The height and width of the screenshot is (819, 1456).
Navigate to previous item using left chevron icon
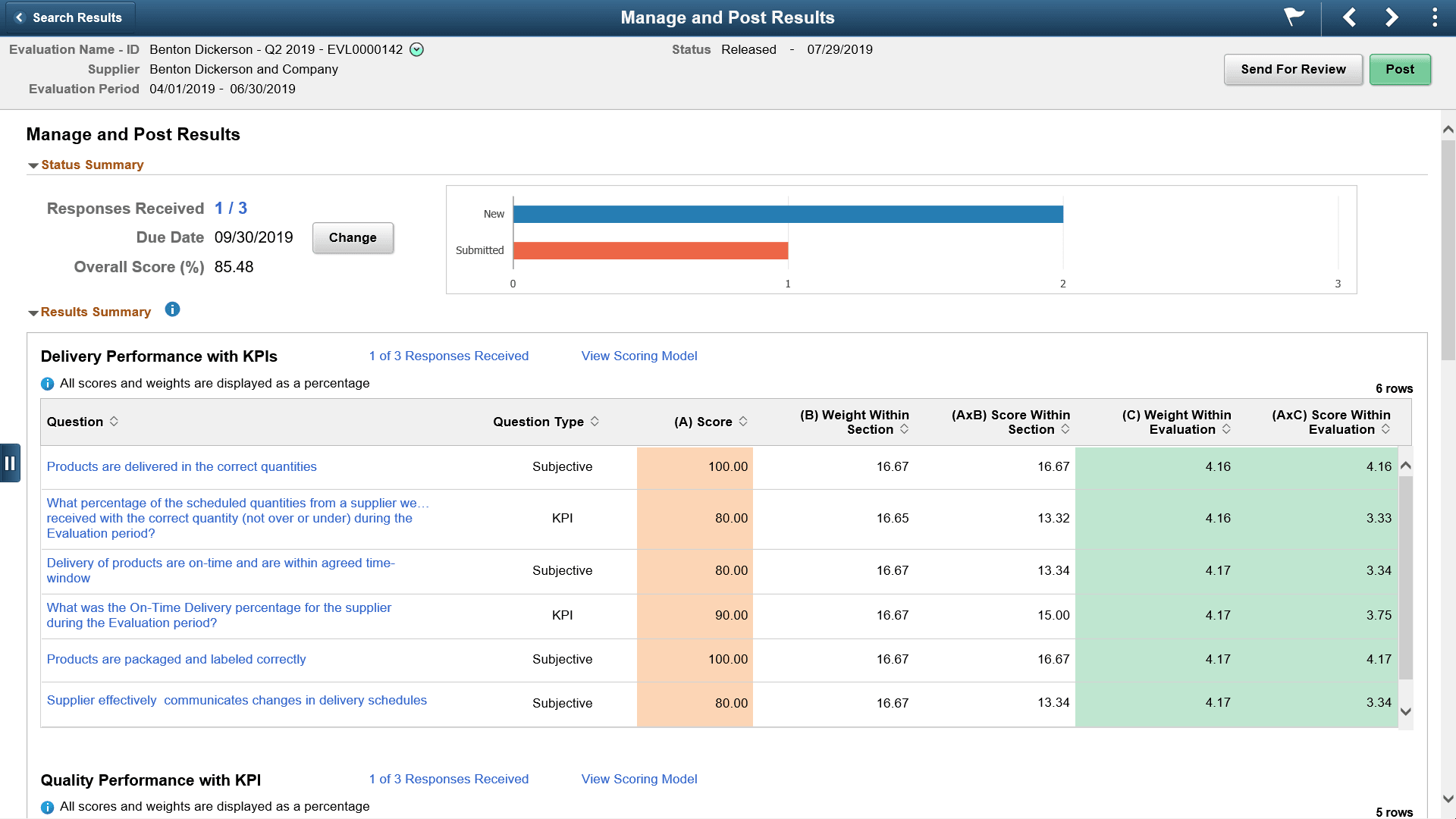(1350, 17)
